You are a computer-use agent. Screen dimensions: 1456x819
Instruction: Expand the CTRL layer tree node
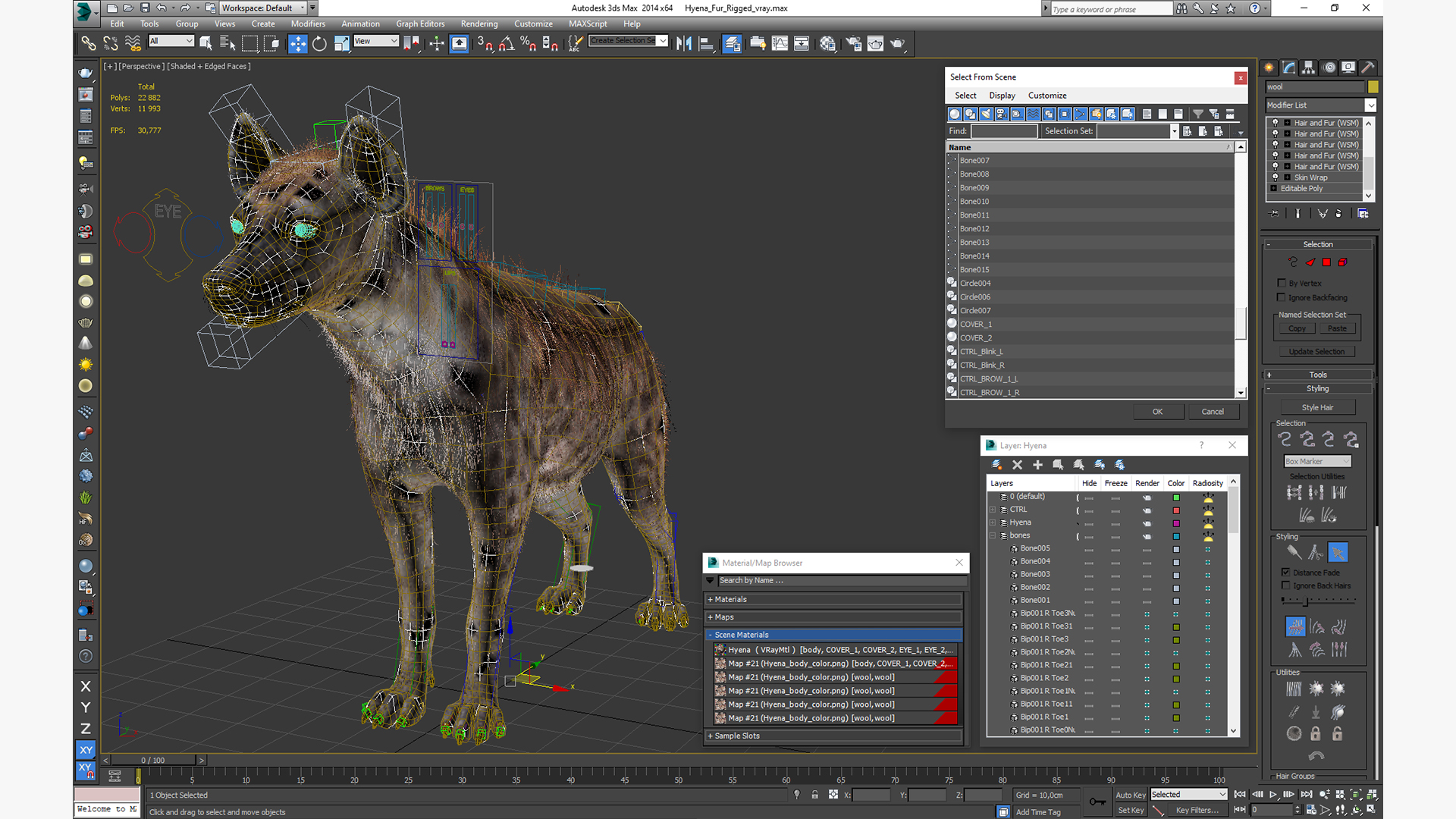point(992,510)
